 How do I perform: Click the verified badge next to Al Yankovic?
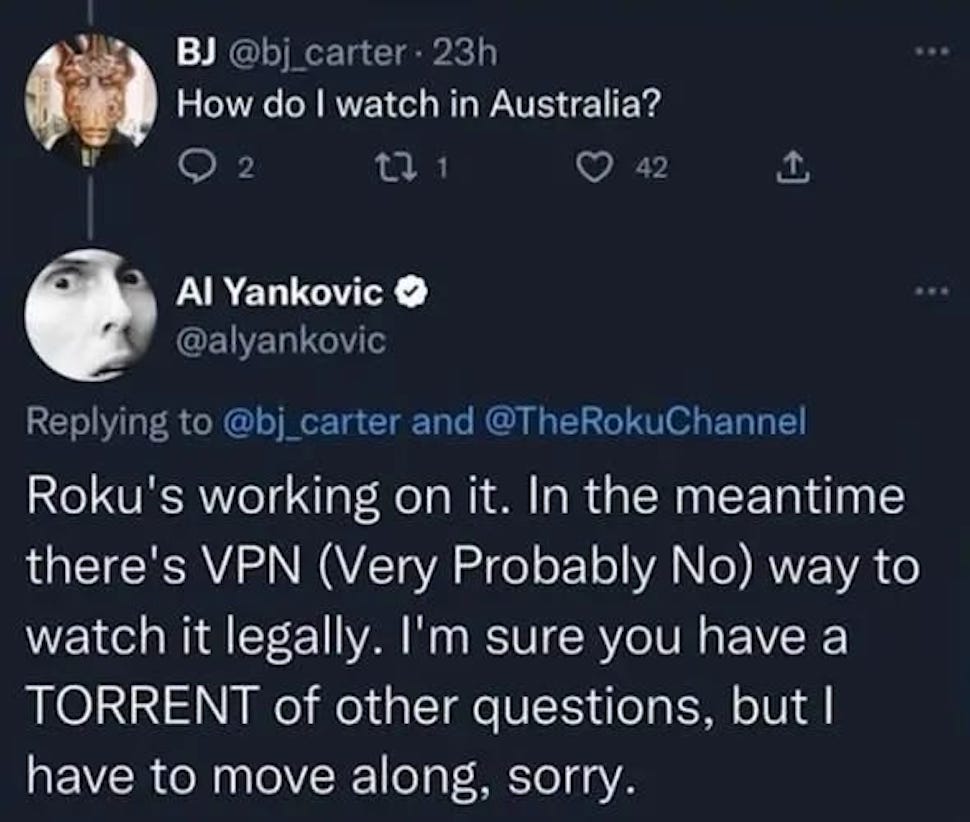pyautogui.click(x=414, y=293)
